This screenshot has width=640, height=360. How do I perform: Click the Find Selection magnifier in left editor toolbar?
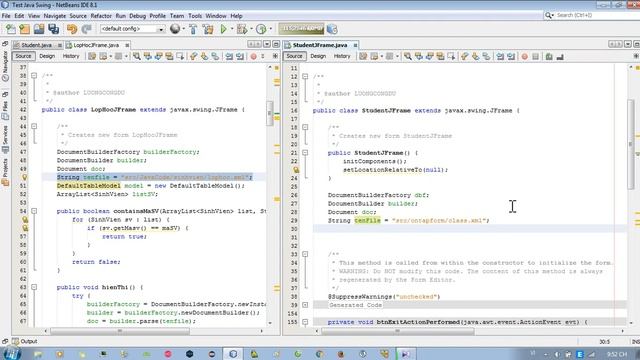click(137, 56)
